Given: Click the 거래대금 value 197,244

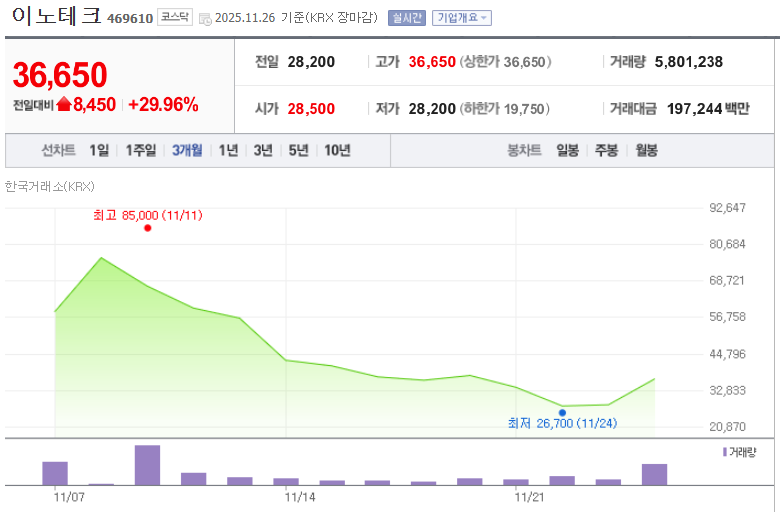Looking at the screenshot, I should pyautogui.click(x=694, y=109).
